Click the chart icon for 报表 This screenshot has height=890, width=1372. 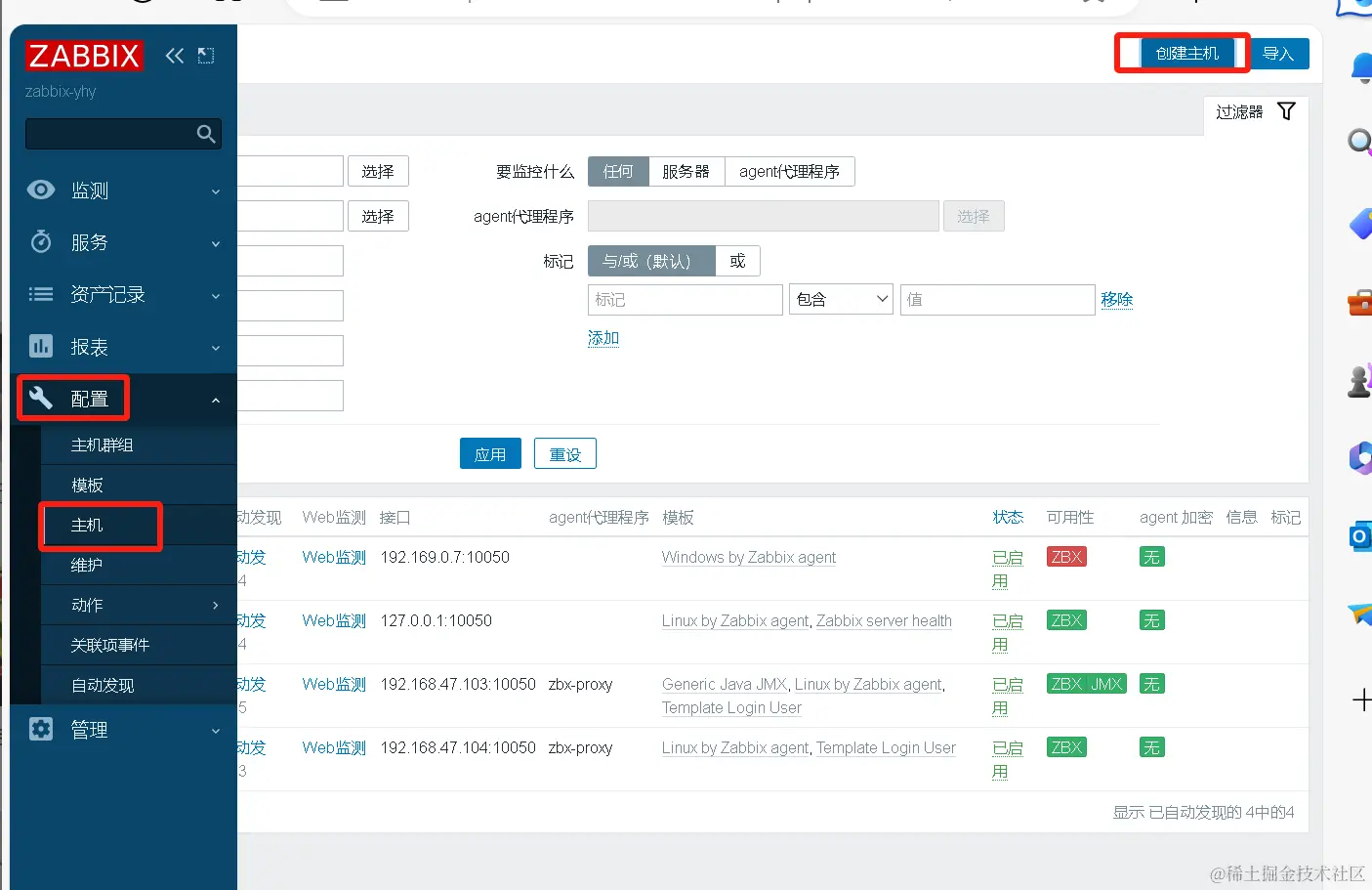(41, 346)
